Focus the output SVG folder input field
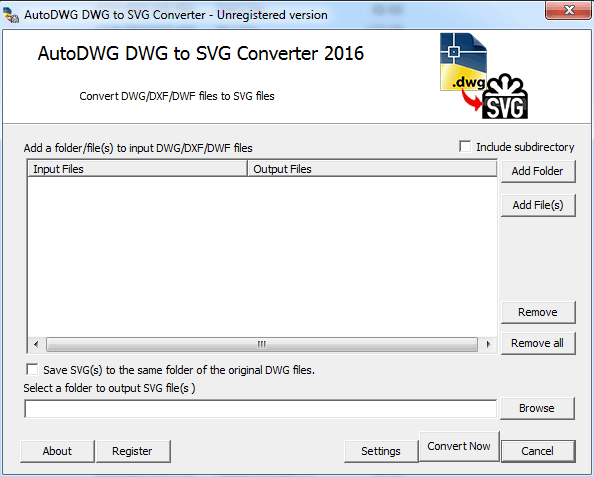This screenshot has width=594, height=477. (261, 409)
